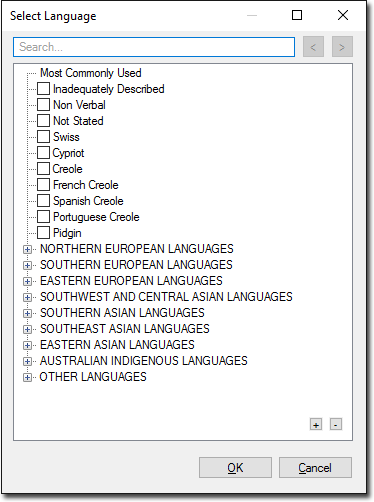This screenshot has height=502, width=374.
Task: Expand all tree nodes with plus button
Action: tap(316, 425)
